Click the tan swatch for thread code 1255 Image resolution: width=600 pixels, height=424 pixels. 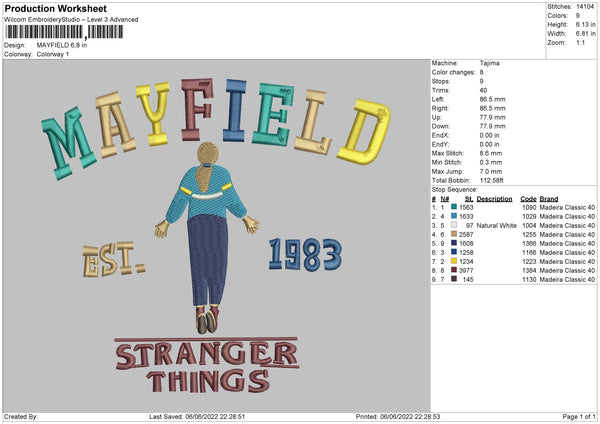click(454, 234)
